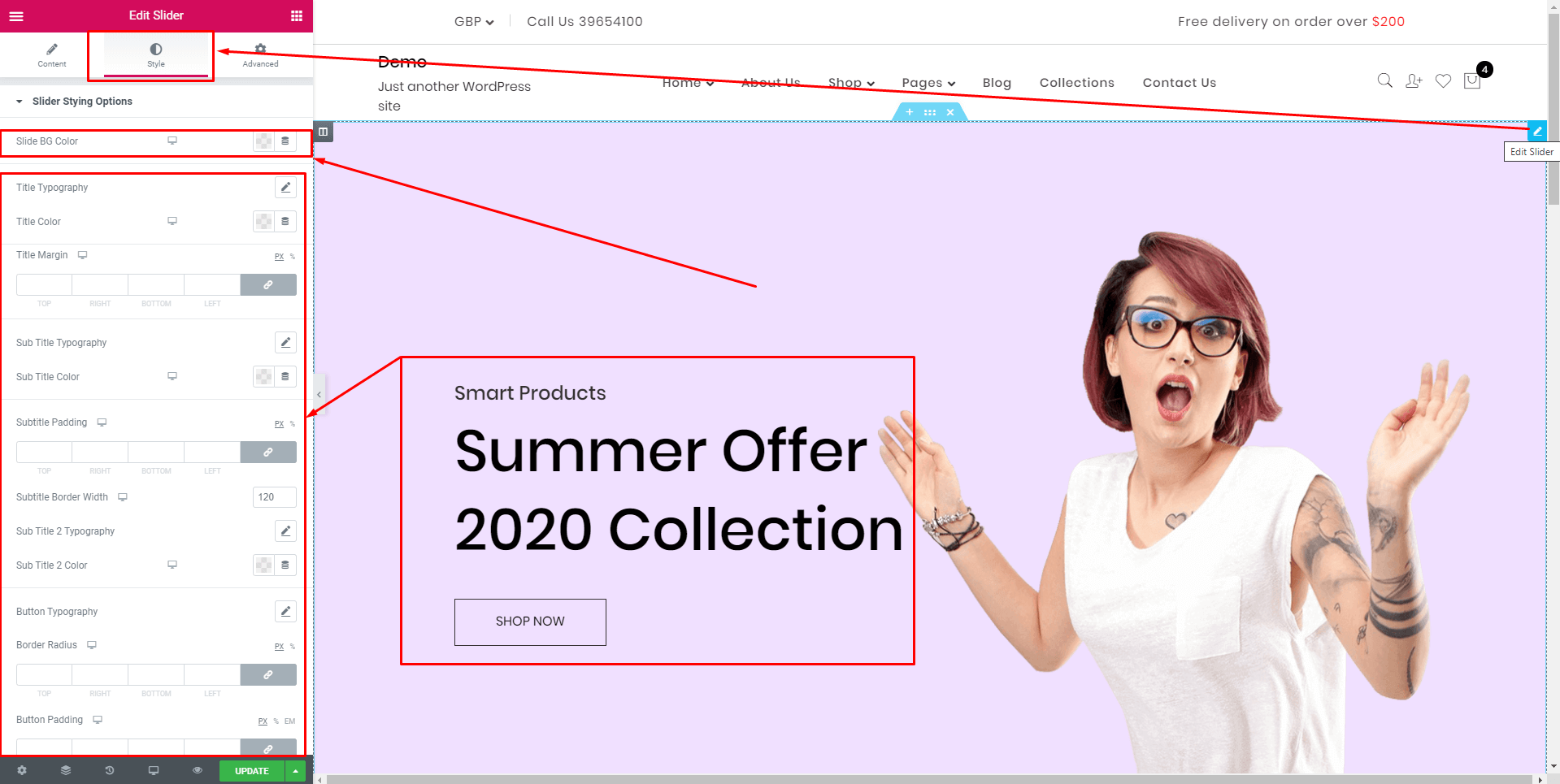The width and height of the screenshot is (1560, 784).
Task: Switch to the Advanced tab
Action: tap(260, 55)
